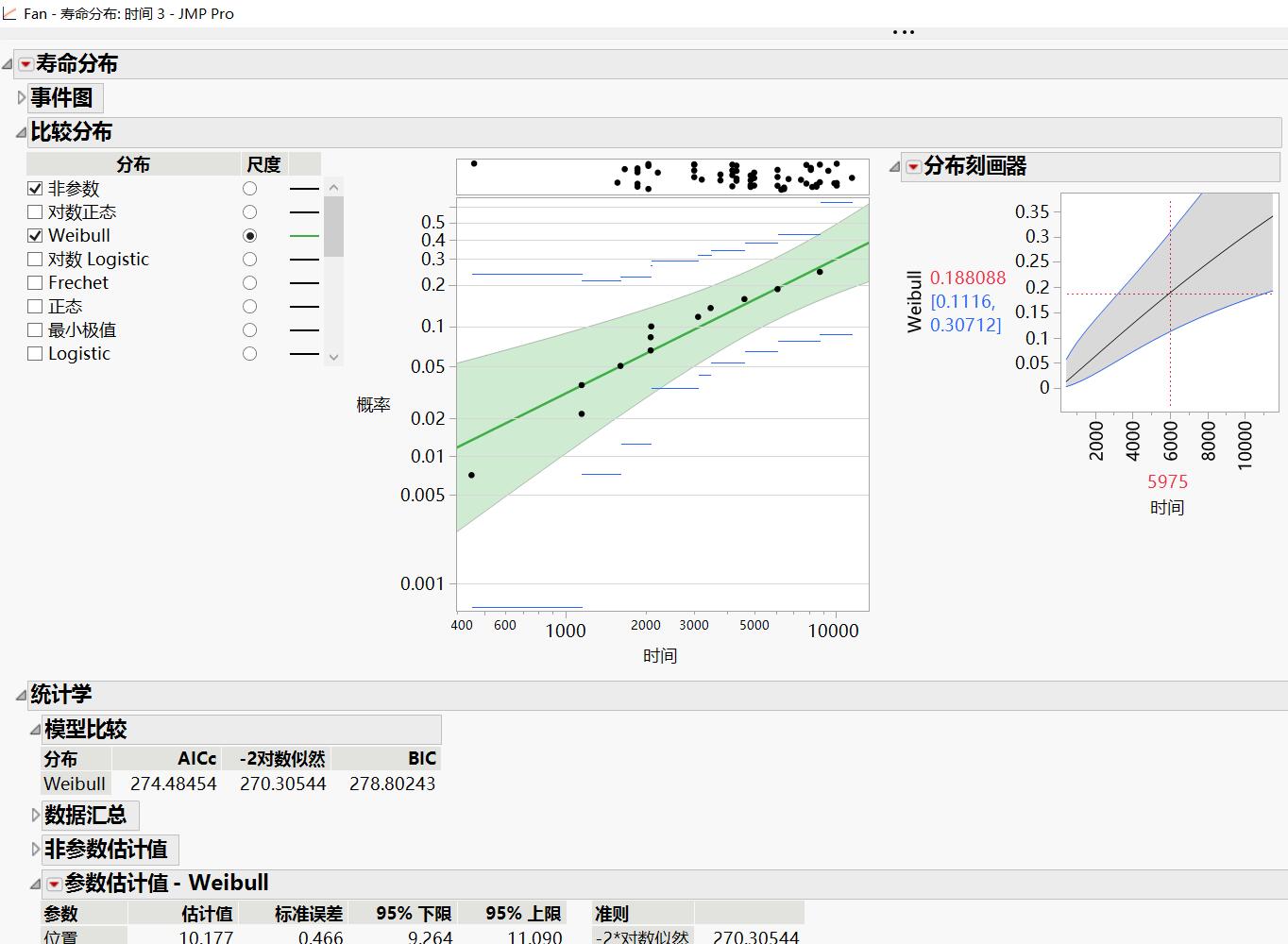Select the 对数正态 scale radio button
1288x944 pixels.
pos(249,212)
